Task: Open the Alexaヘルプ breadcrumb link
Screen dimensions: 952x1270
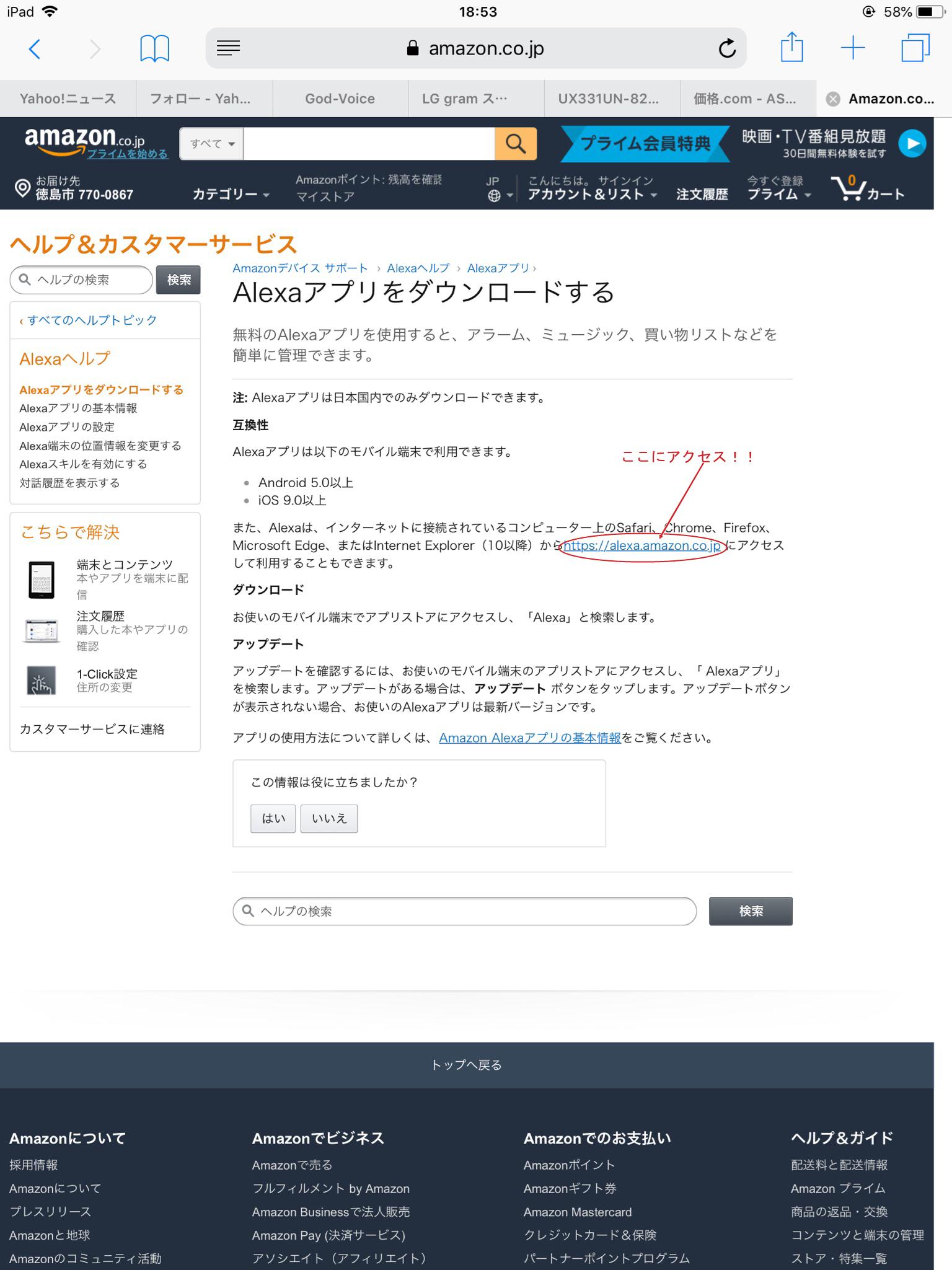Action: click(x=418, y=268)
